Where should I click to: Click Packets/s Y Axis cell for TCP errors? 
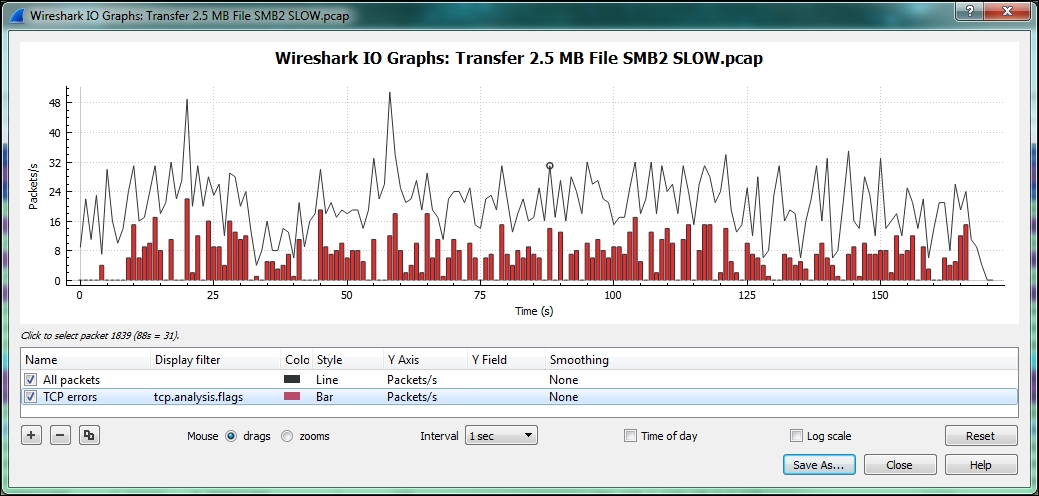[412, 397]
